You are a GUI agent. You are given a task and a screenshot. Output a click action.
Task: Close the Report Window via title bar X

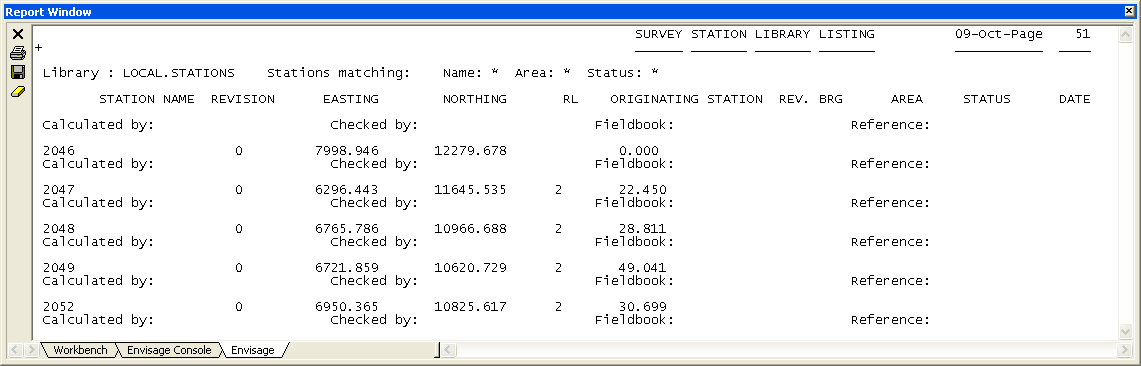pos(1129,12)
